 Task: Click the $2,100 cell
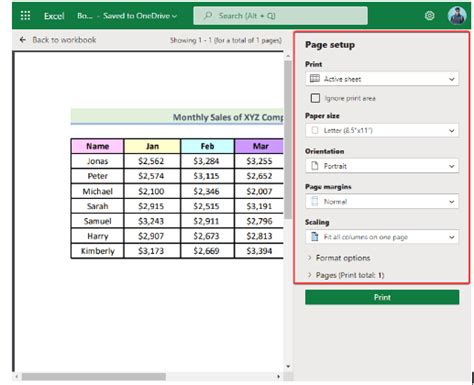152,191
